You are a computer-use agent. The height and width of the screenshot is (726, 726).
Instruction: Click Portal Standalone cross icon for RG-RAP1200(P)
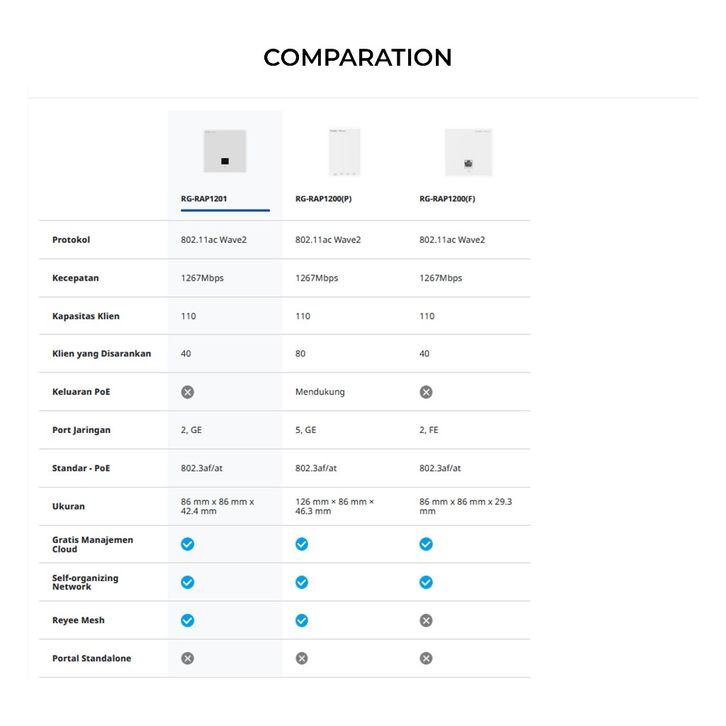(302, 658)
